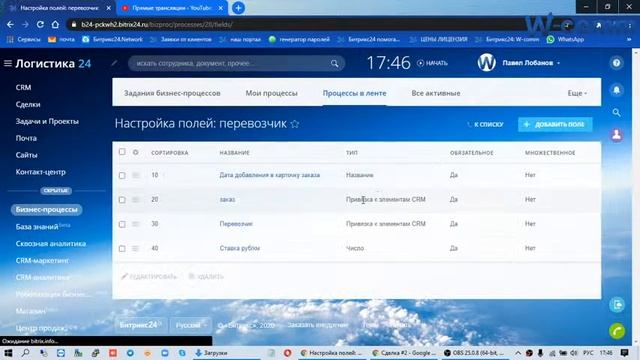The image size is (640, 360).
Task: Switch to Мои процессы tab
Action: click(x=271, y=93)
